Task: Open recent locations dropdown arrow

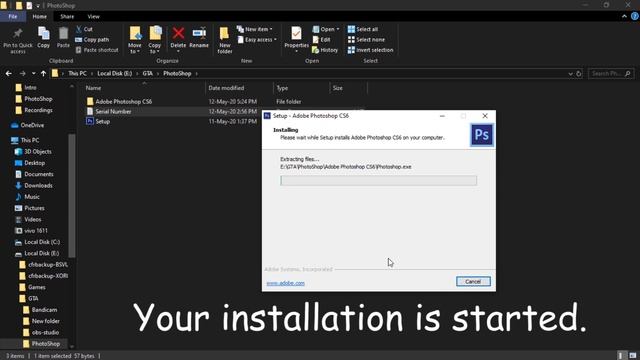Action: click(x=33, y=73)
